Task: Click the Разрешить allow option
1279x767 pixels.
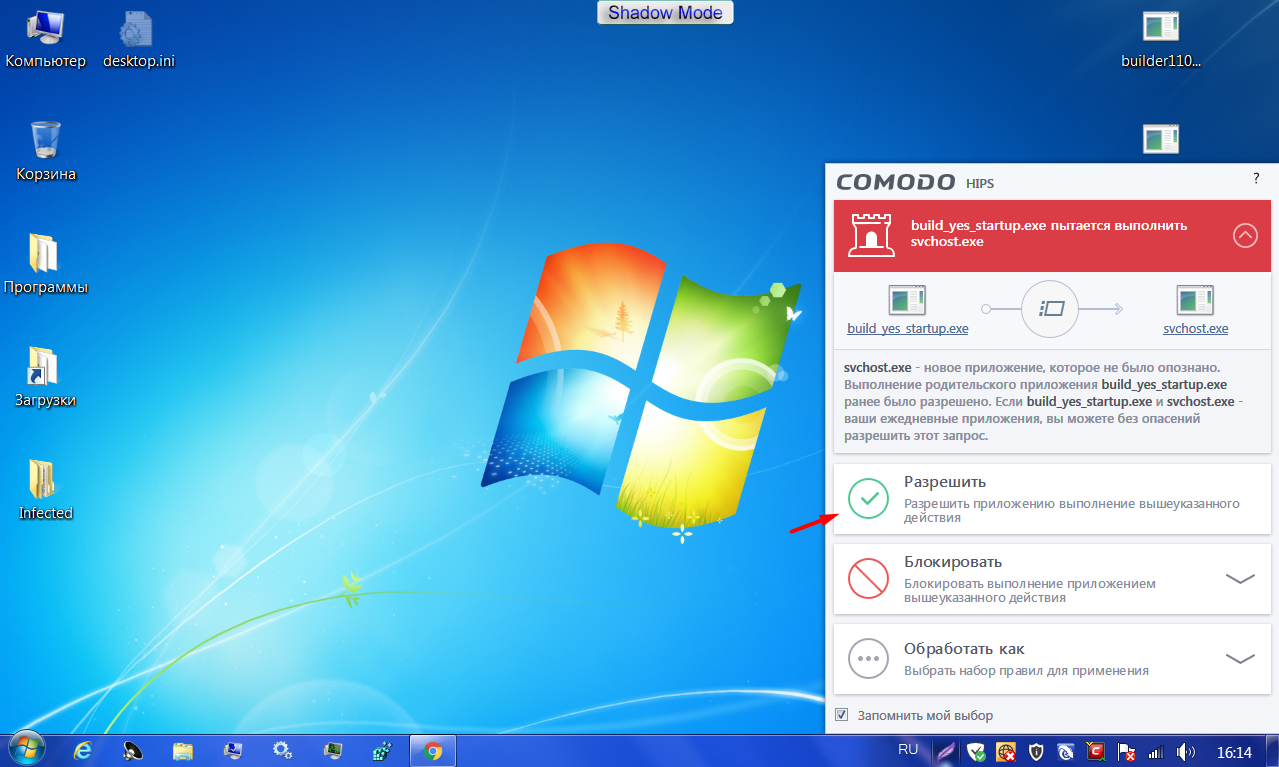Action: [1052, 499]
